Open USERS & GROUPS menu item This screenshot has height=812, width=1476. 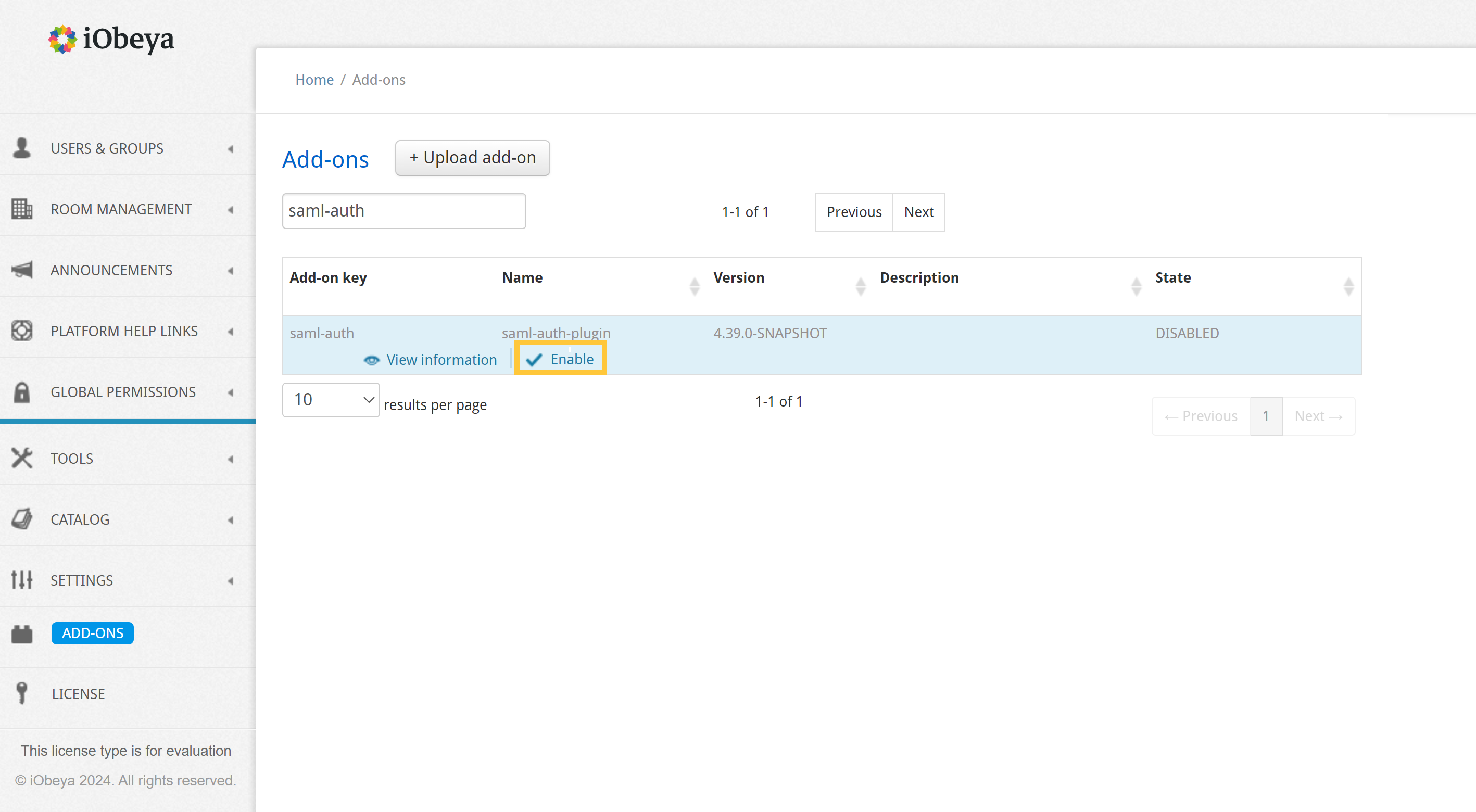pyautogui.click(x=107, y=148)
